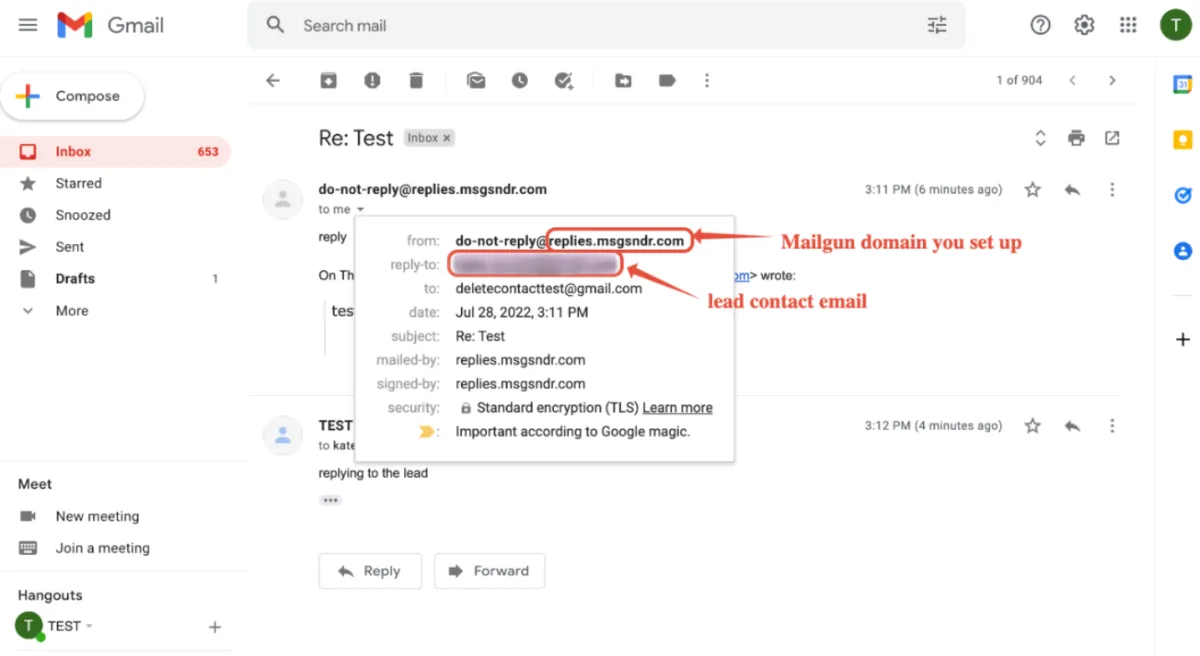Click the Reply button below thread
The width and height of the screenshot is (1200, 656).
[370, 571]
